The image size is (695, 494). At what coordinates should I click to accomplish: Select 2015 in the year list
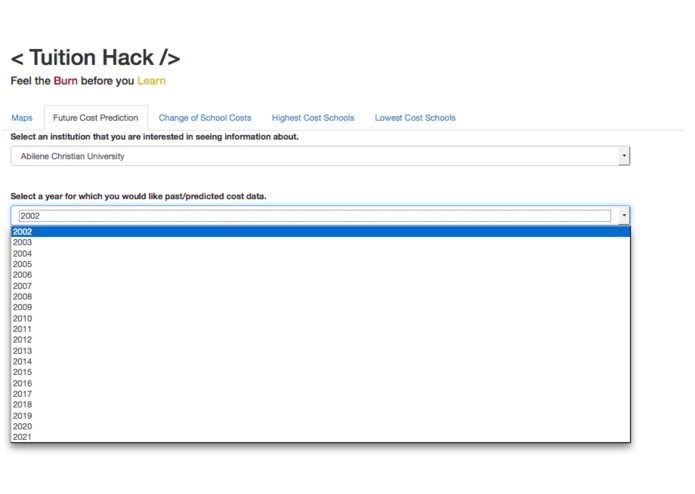pos(320,372)
